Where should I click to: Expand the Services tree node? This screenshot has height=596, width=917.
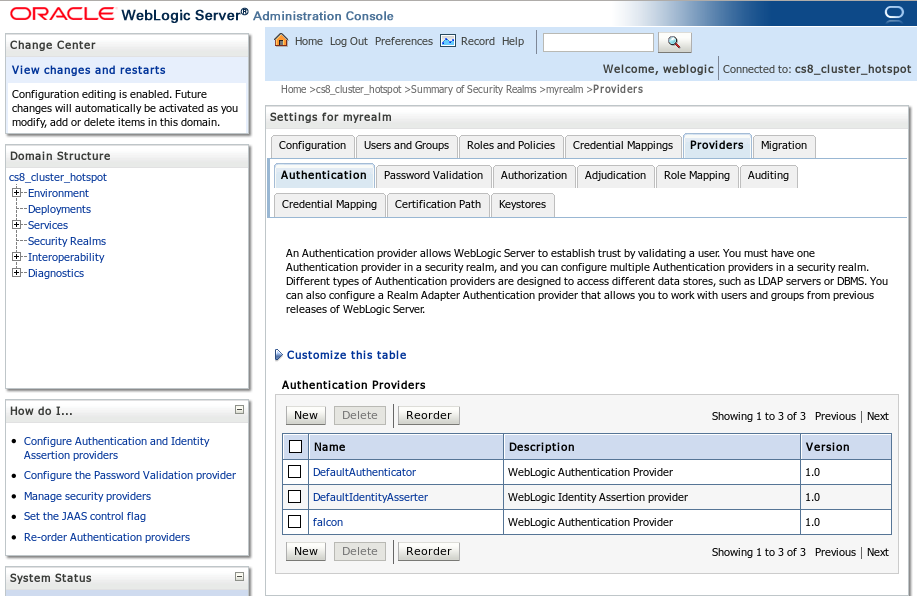point(16,225)
